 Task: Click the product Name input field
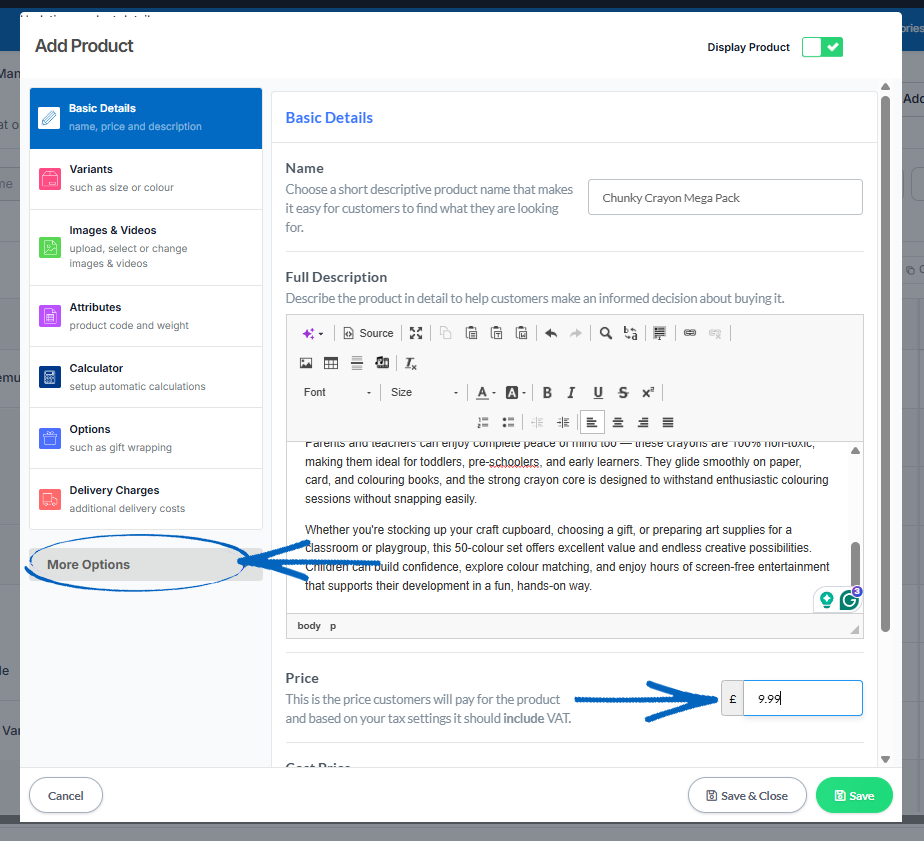[725, 197]
